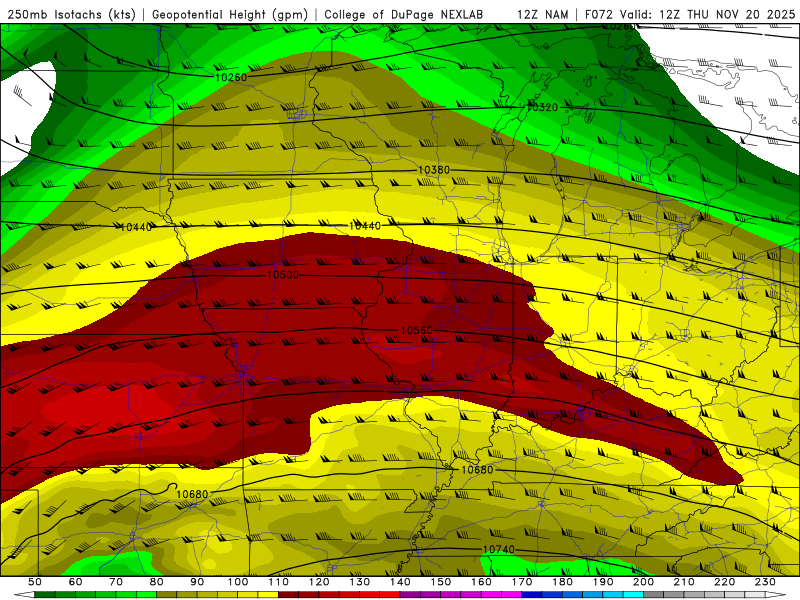Click the color bar value 160

481,582
